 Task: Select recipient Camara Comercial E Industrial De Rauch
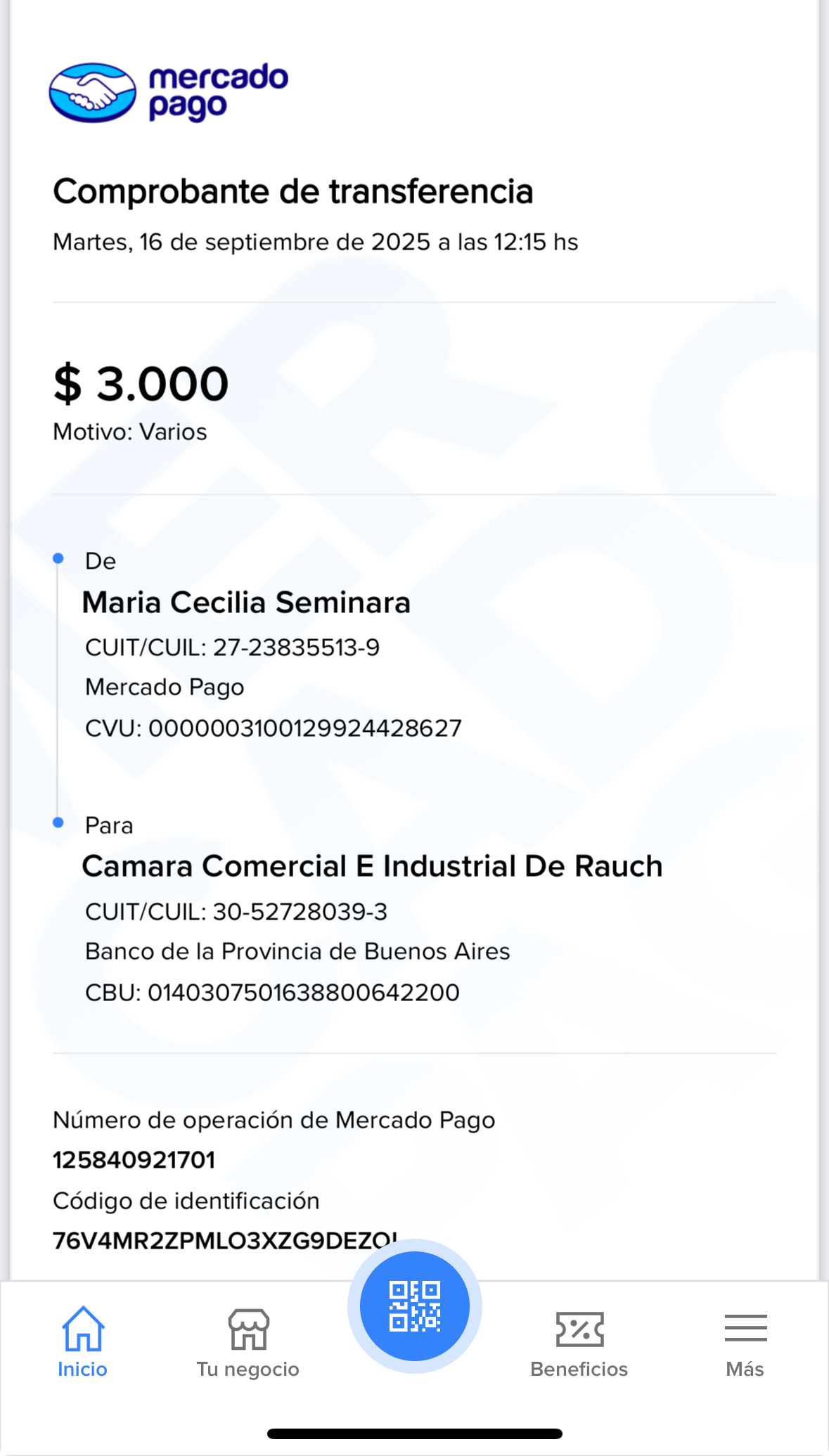[372, 866]
